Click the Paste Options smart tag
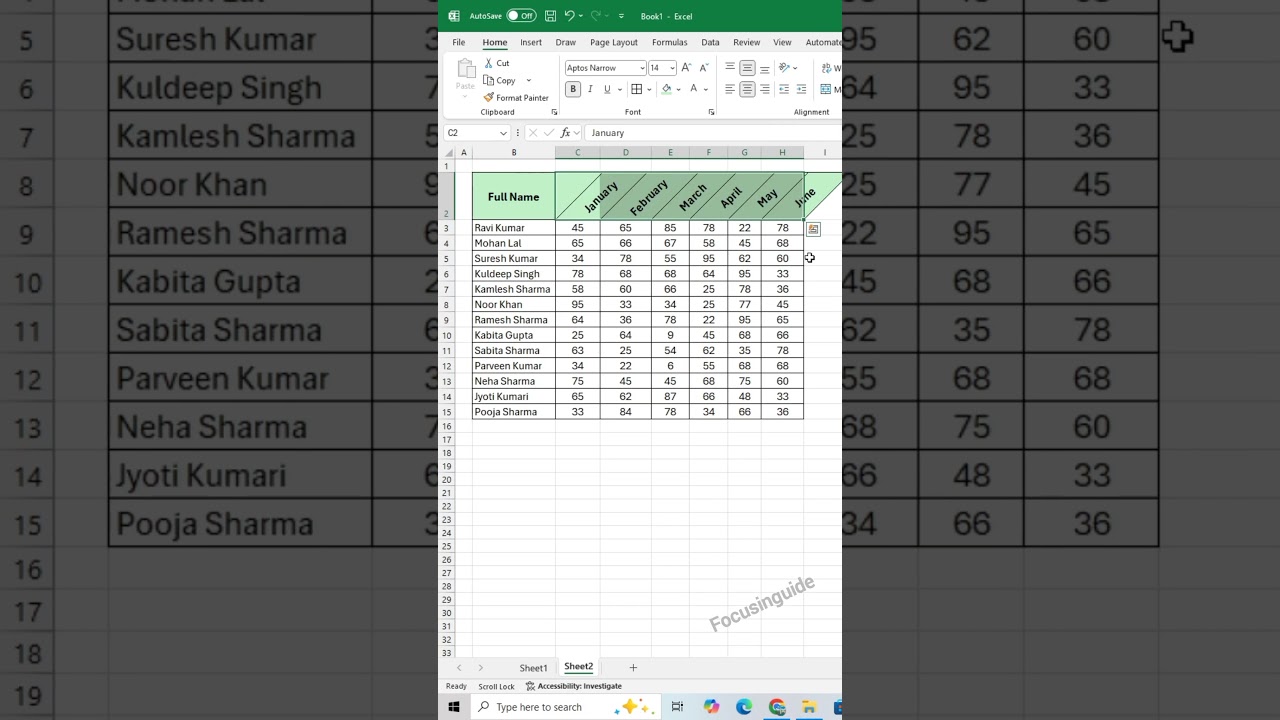 (813, 230)
